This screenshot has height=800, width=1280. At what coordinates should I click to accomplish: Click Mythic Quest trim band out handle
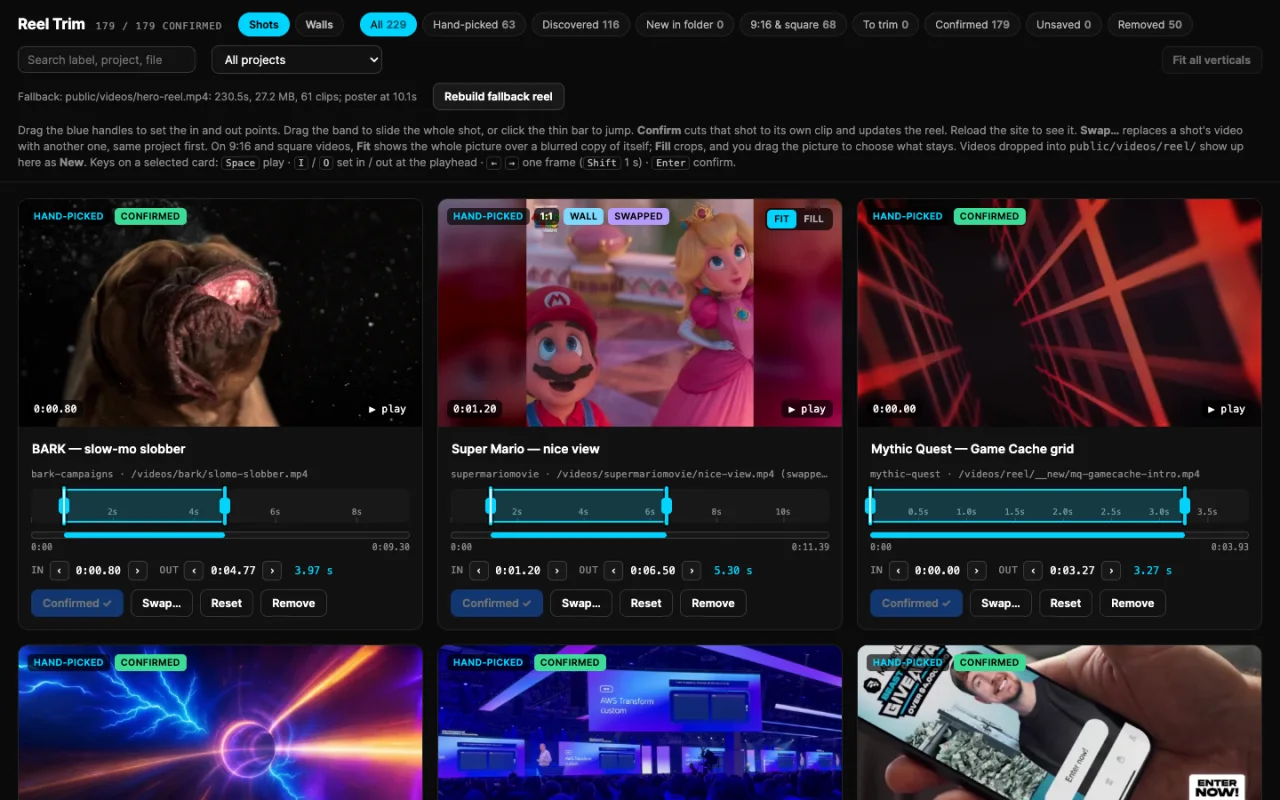pyautogui.click(x=1185, y=506)
